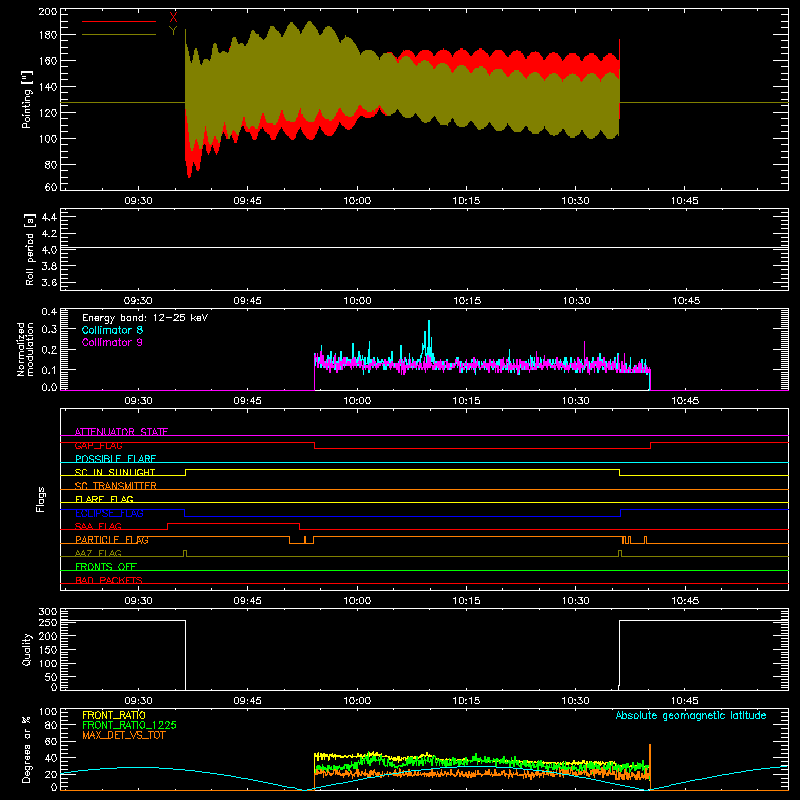This screenshot has width=800, height=800.
Task: Click the "Quality" y-axis title
Action: point(27,649)
